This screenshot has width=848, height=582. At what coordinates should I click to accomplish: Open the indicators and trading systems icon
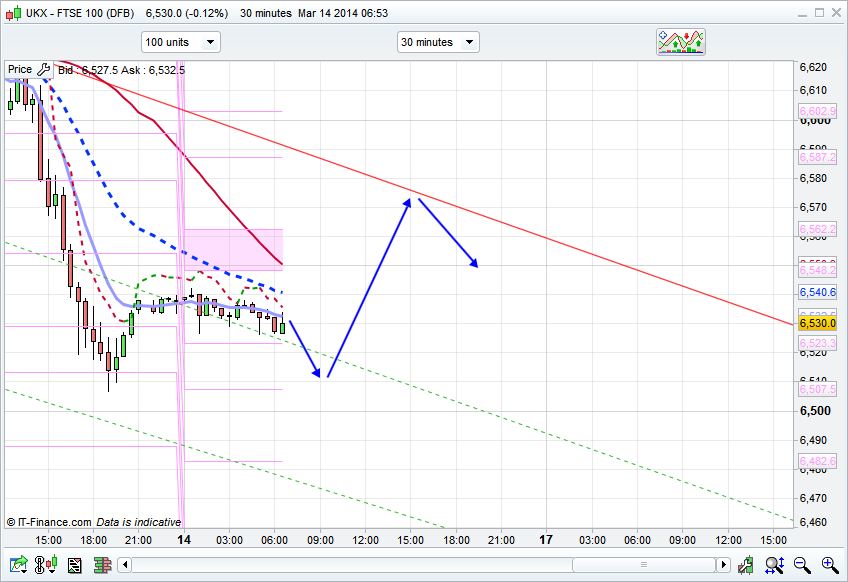pyautogui.click(x=681, y=42)
